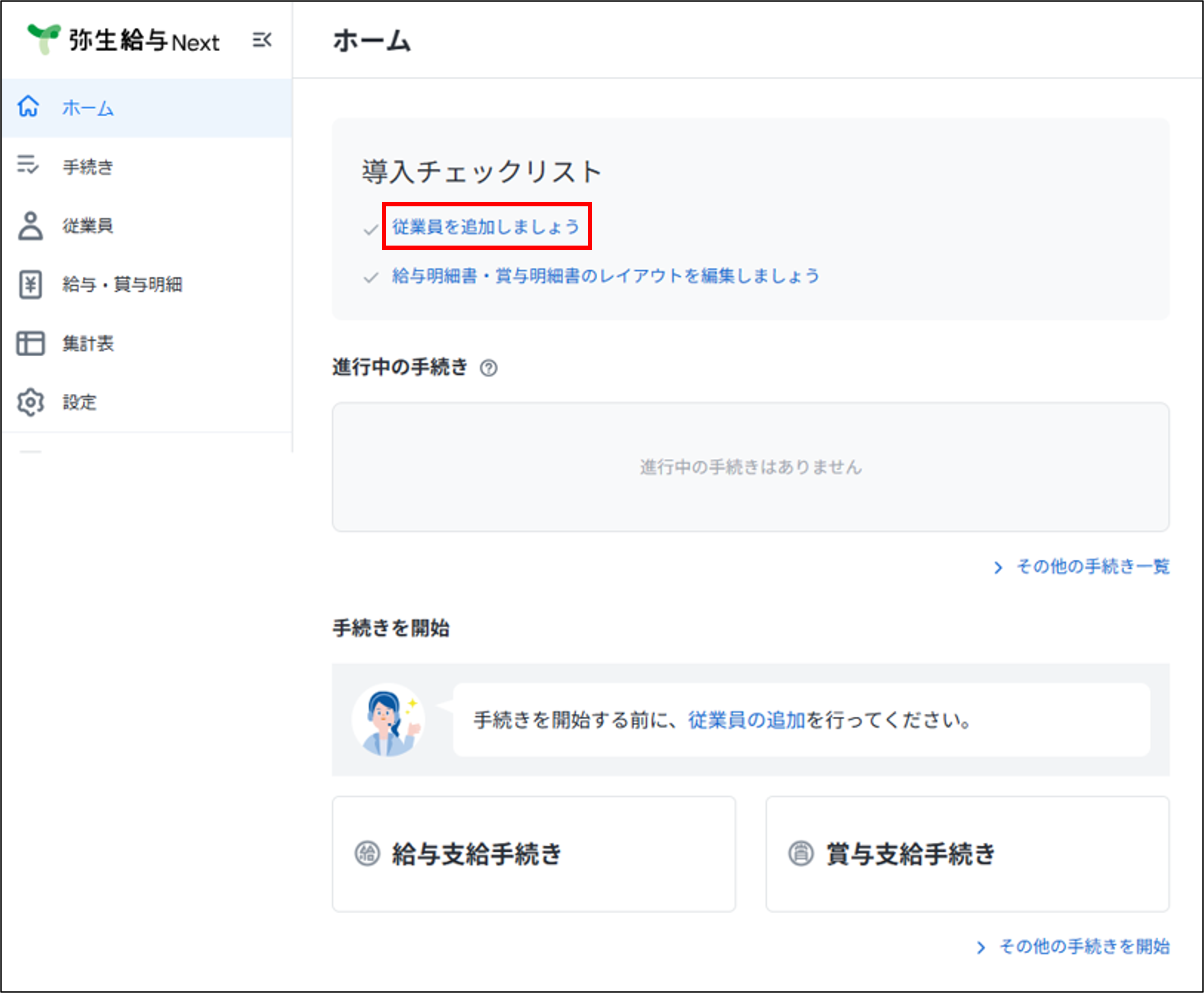Click the help icon beside 進行中の手続き
This screenshot has height=993, width=1204.
488,368
